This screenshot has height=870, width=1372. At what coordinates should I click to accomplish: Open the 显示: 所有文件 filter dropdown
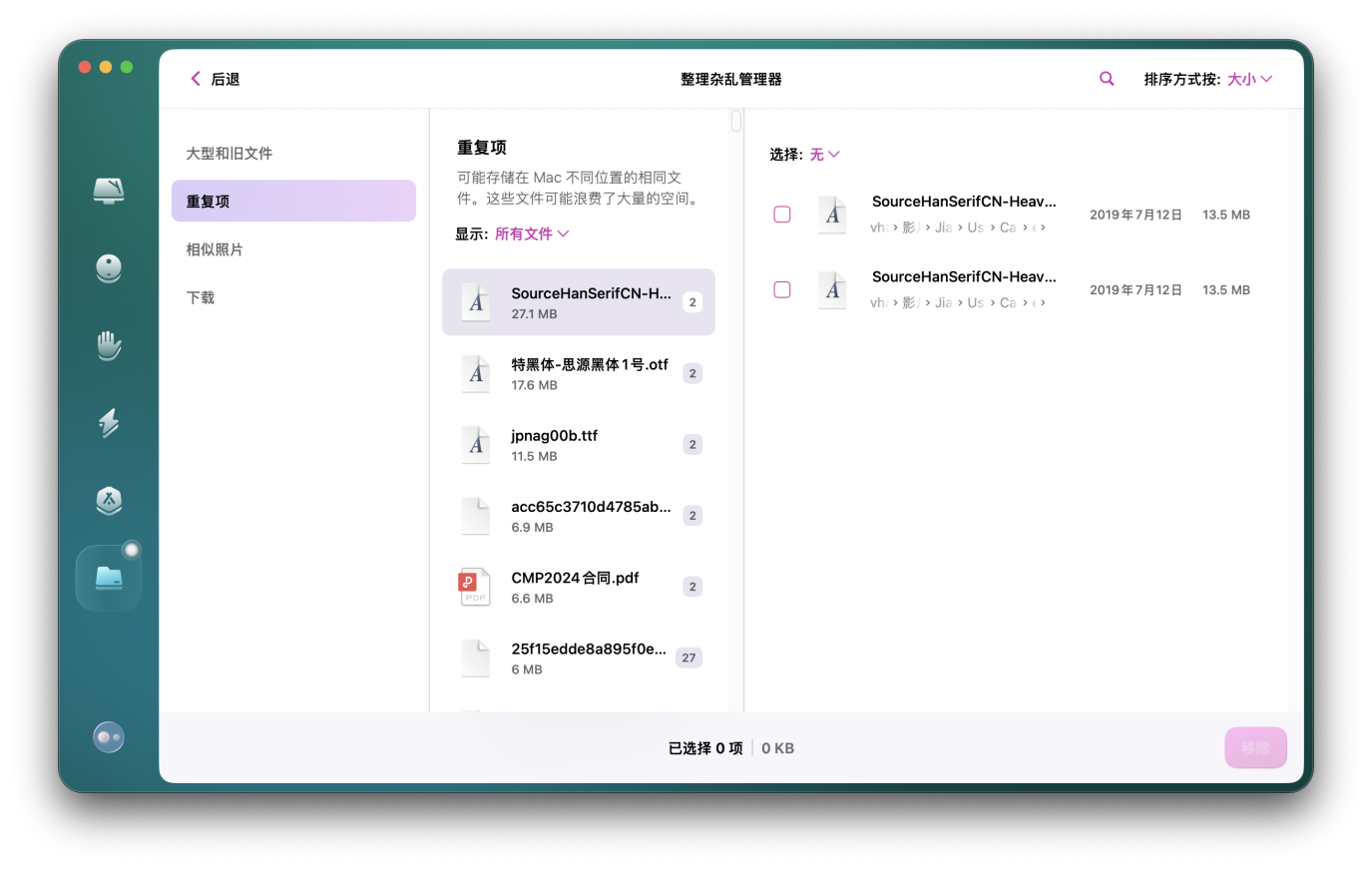pos(532,233)
